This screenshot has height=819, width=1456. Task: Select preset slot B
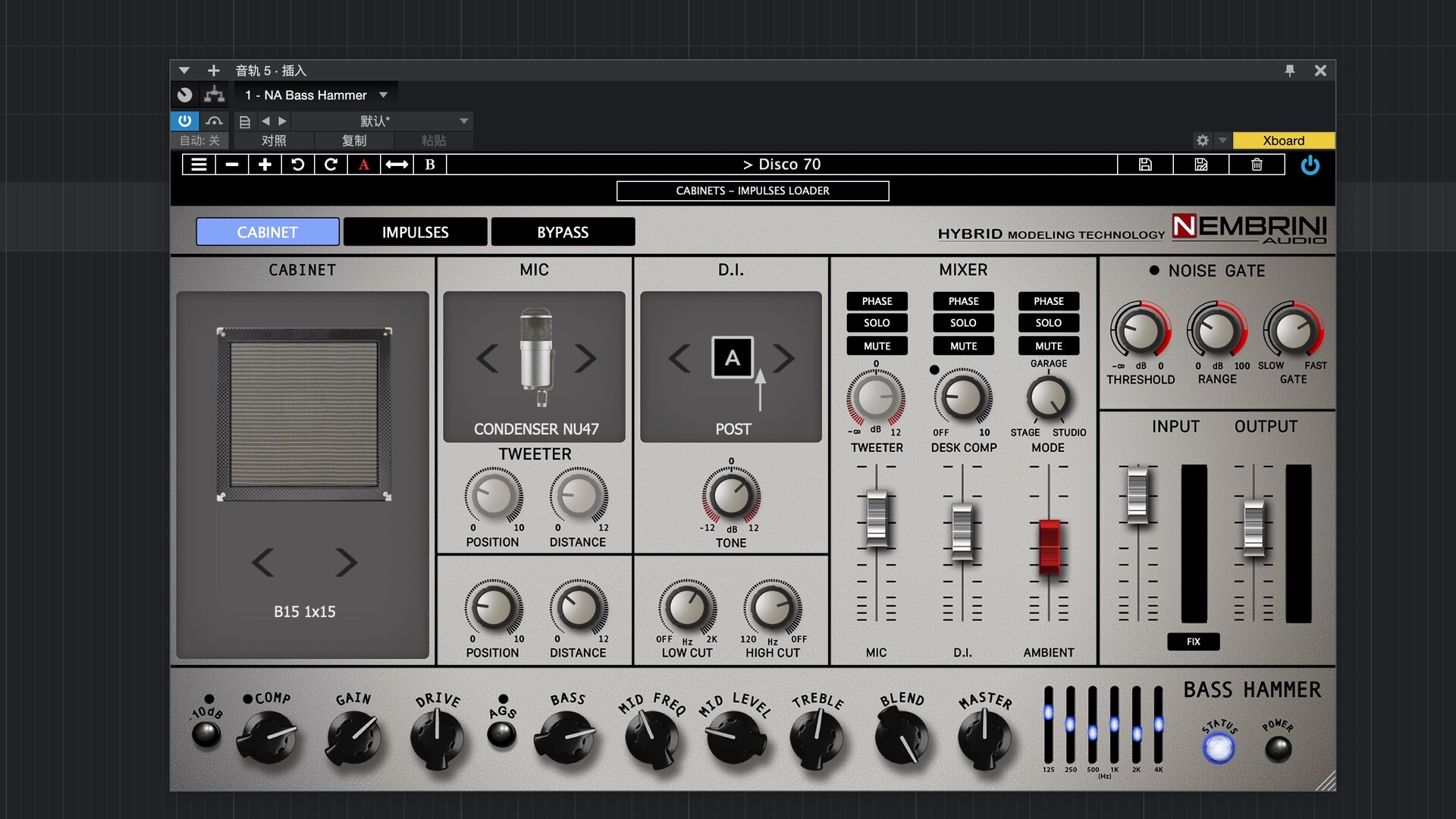click(430, 165)
